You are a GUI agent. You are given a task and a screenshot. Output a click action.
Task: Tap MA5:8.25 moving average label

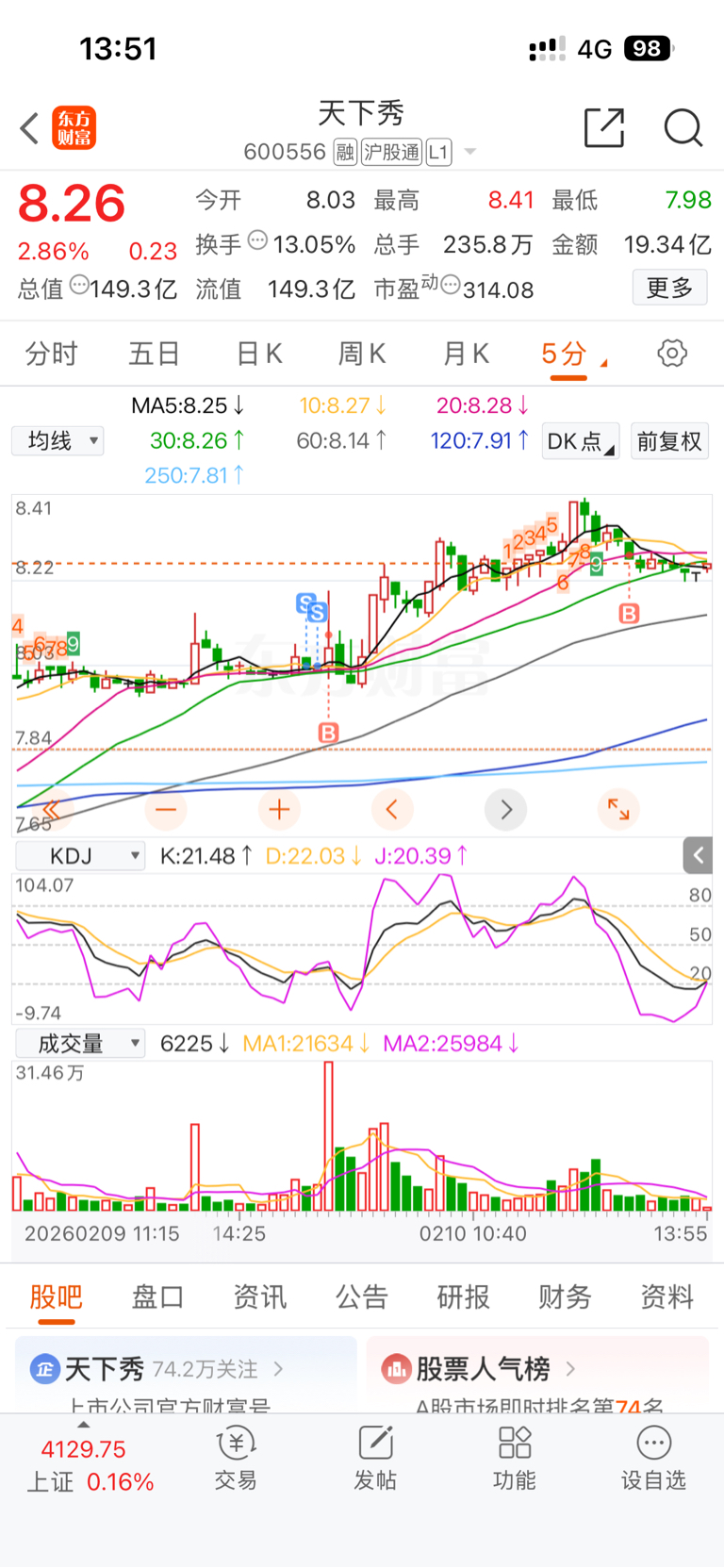tap(189, 405)
